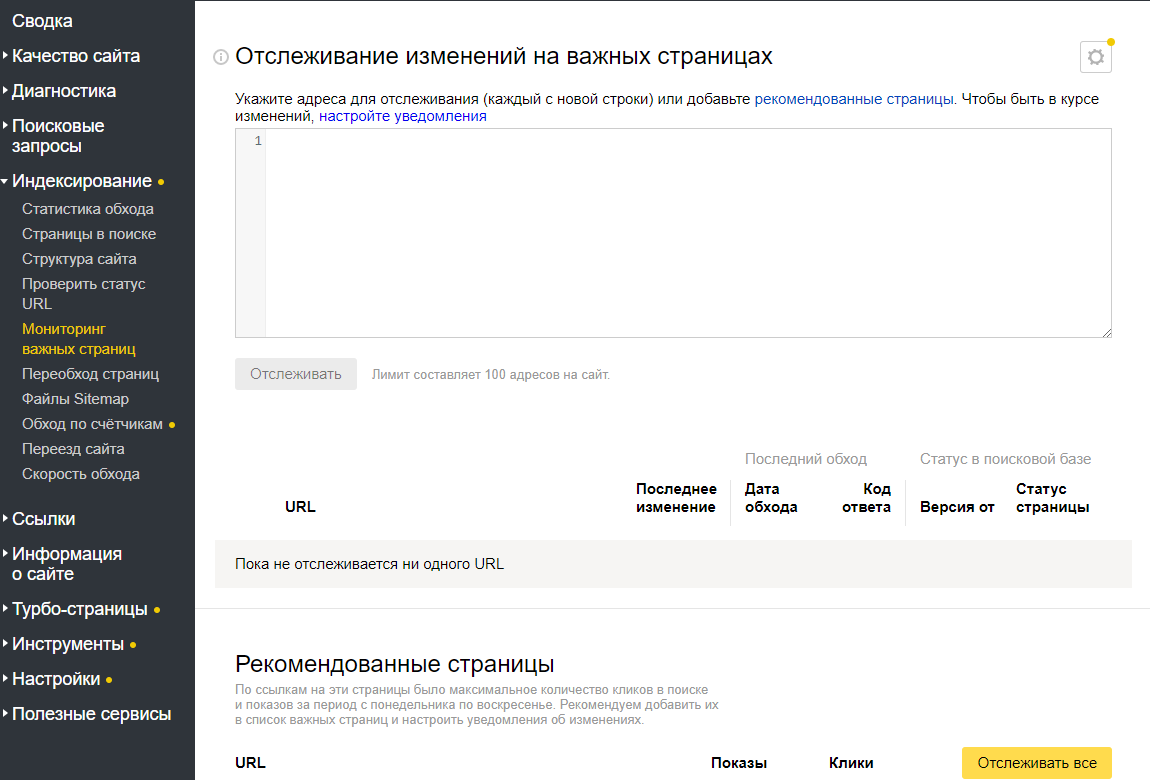The width and height of the screenshot is (1150, 780).
Task: Click the Лимит составляет 100 адресов note
Action: tap(491, 375)
